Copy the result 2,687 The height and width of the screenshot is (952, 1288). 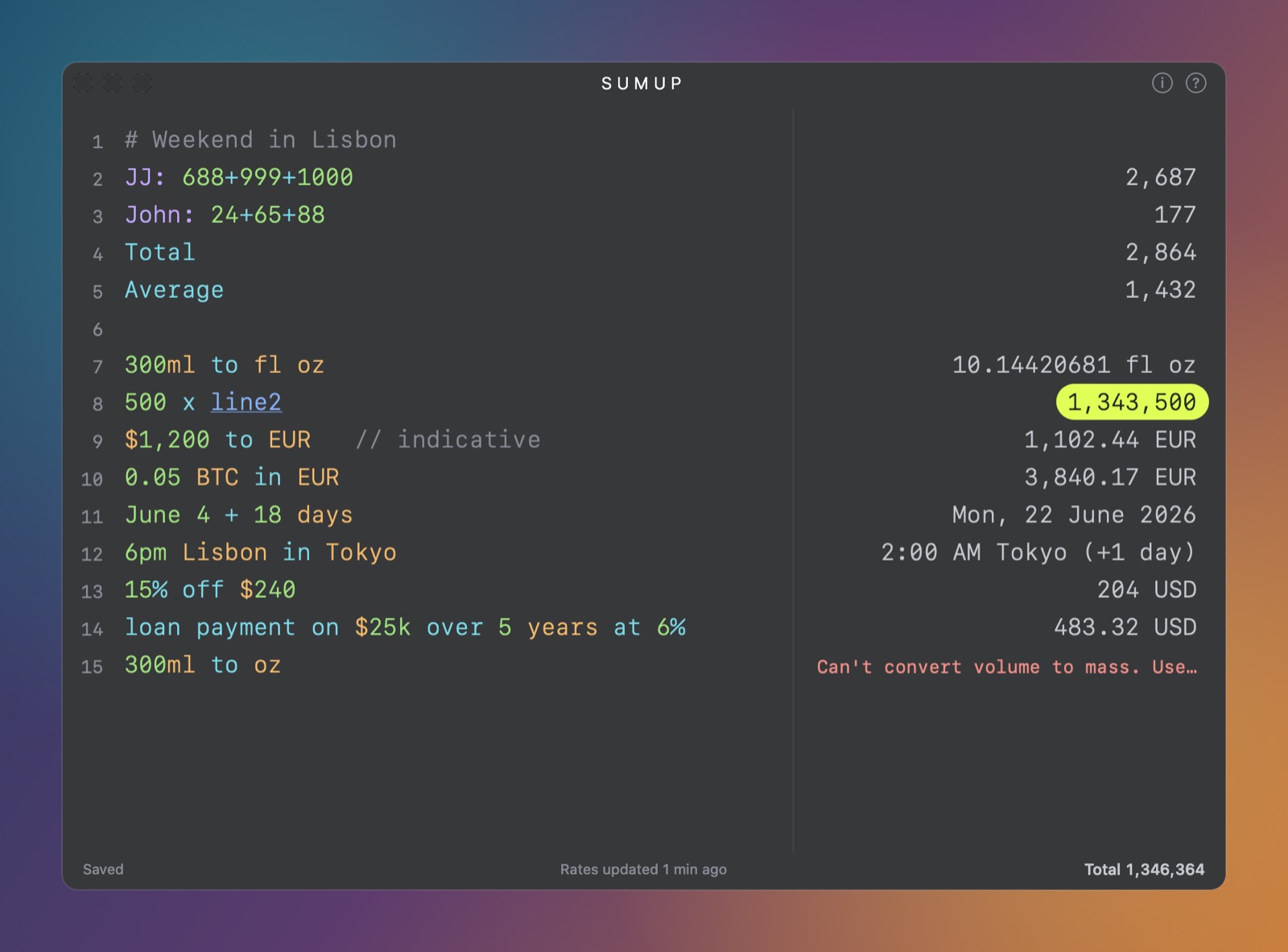point(1161,177)
